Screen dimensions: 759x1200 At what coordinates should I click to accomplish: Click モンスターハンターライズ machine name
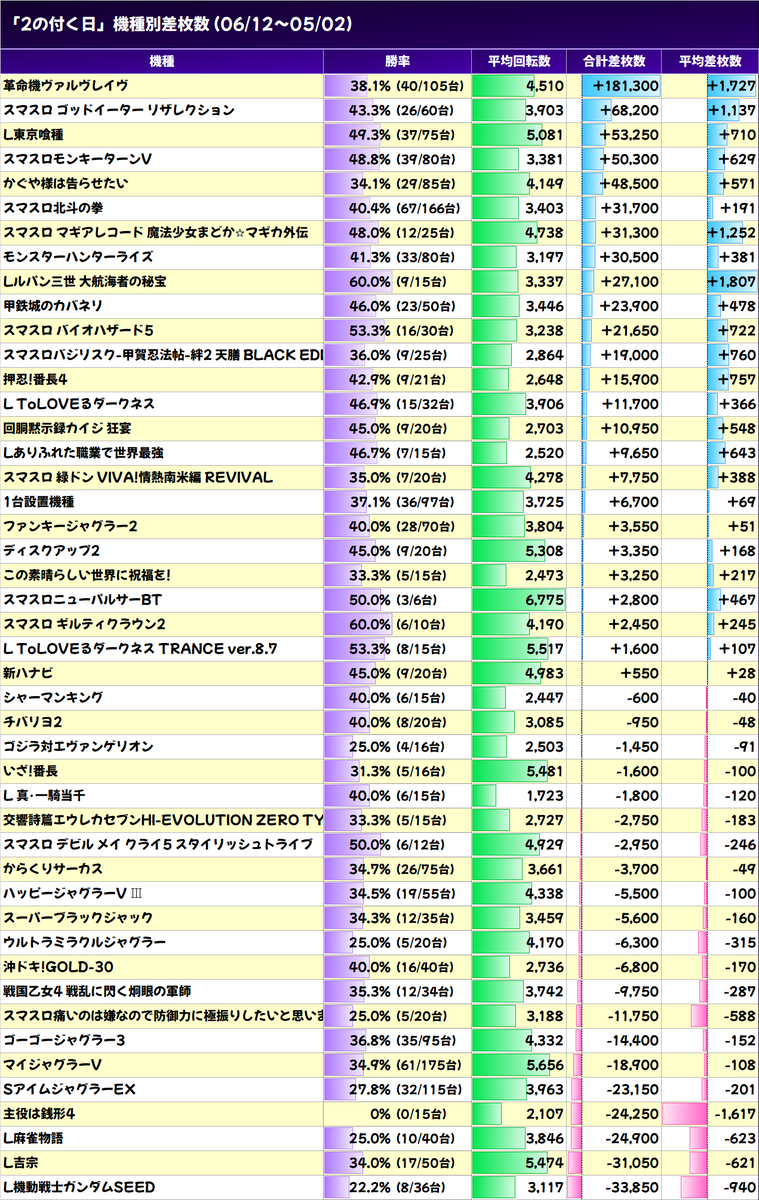78,257
